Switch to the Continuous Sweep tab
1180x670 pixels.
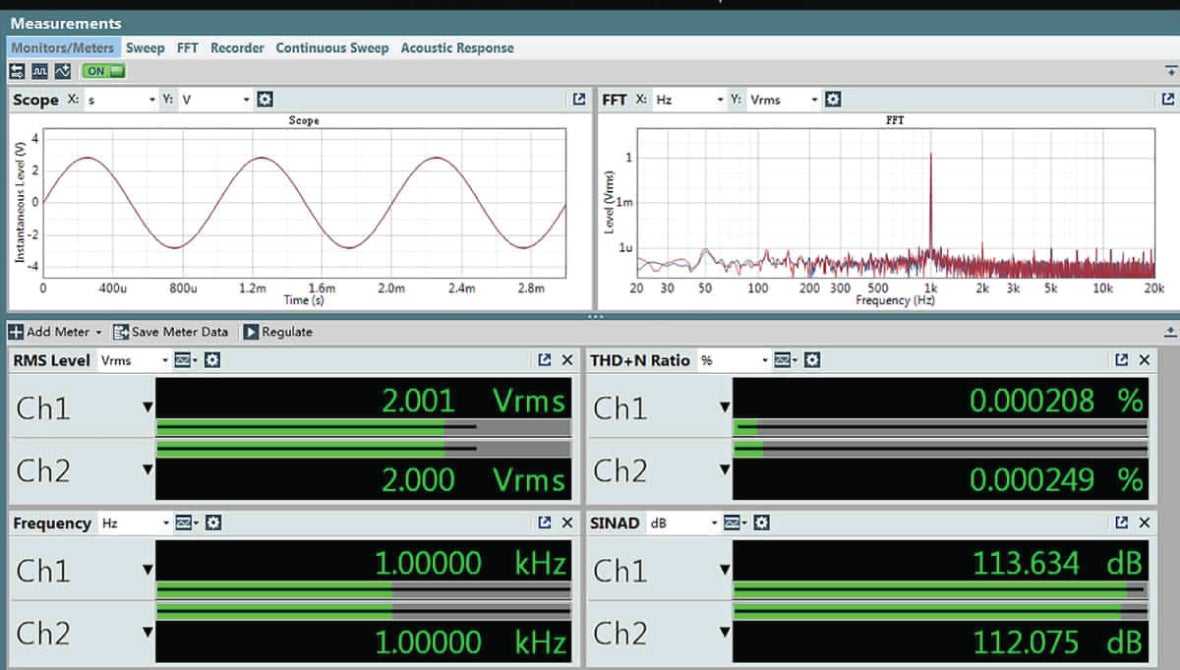point(332,48)
